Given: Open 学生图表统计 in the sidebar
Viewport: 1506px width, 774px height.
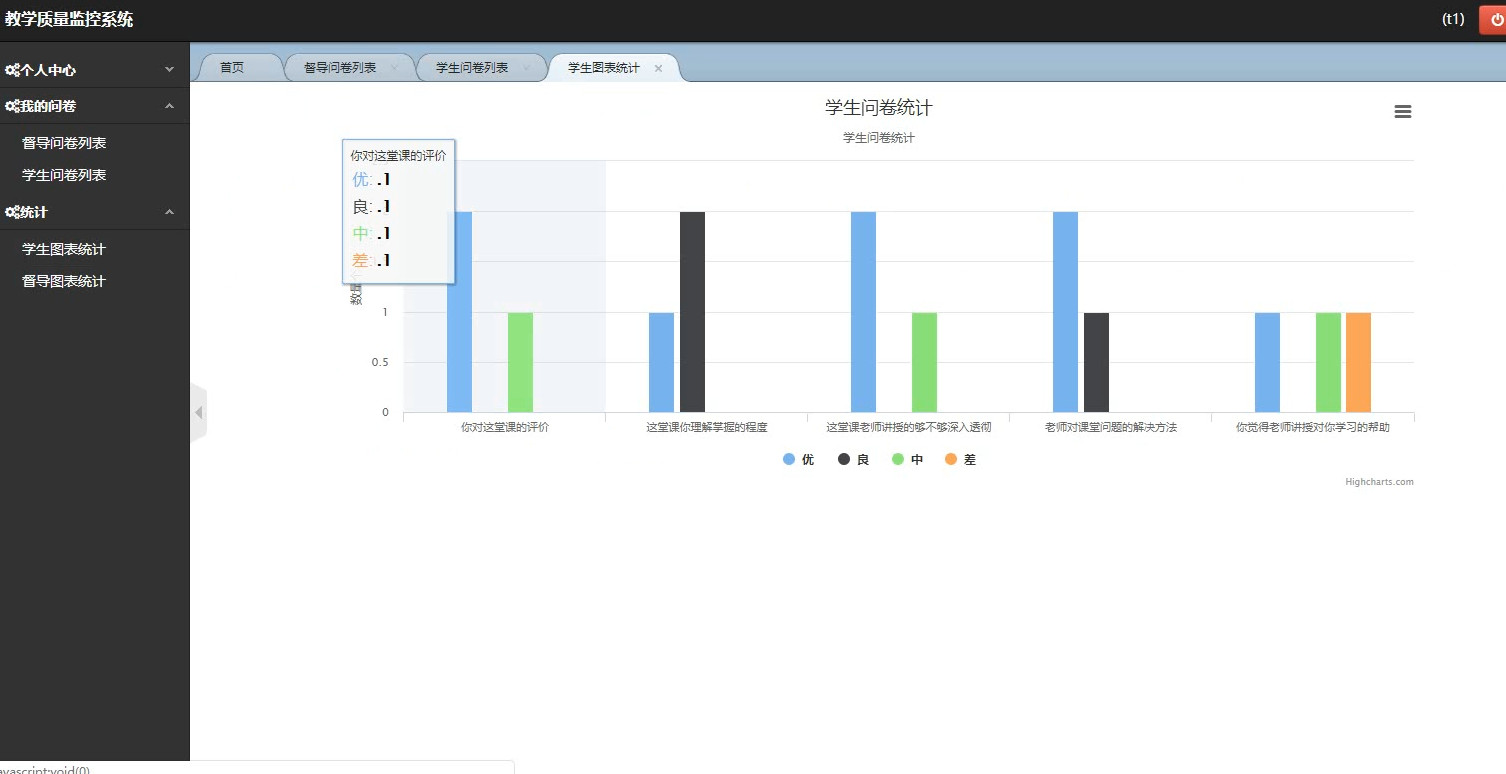Looking at the screenshot, I should tap(64, 249).
